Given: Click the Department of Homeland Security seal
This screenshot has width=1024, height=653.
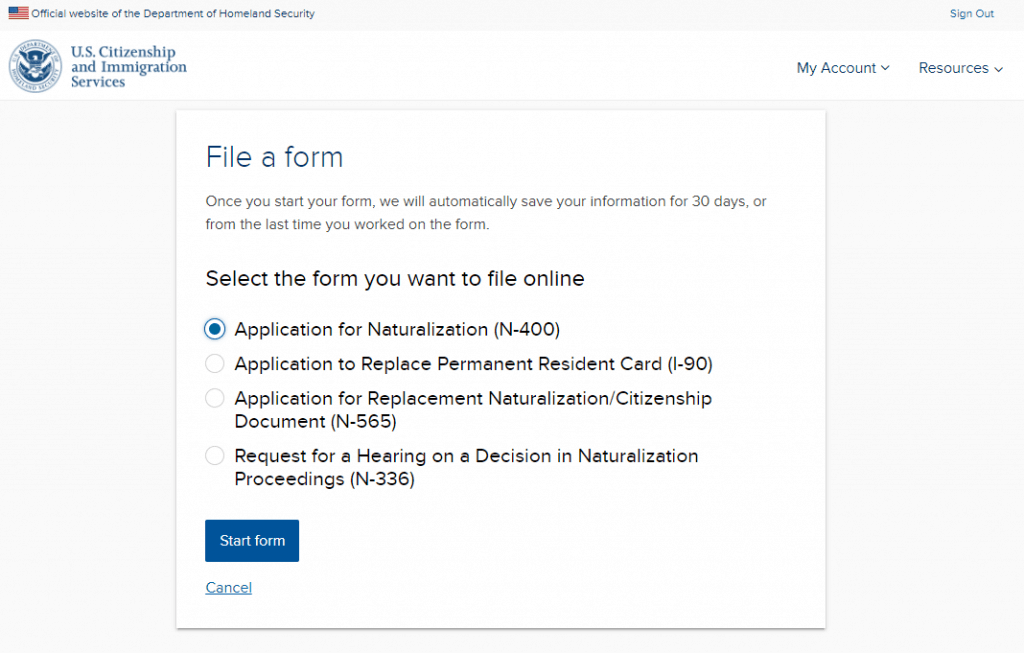Looking at the screenshot, I should [x=36, y=67].
